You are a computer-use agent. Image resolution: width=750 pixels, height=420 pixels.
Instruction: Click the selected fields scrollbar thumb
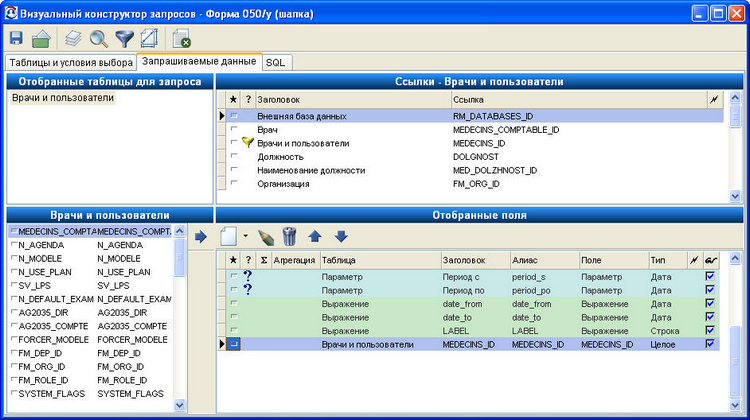pyautogui.click(x=735, y=361)
